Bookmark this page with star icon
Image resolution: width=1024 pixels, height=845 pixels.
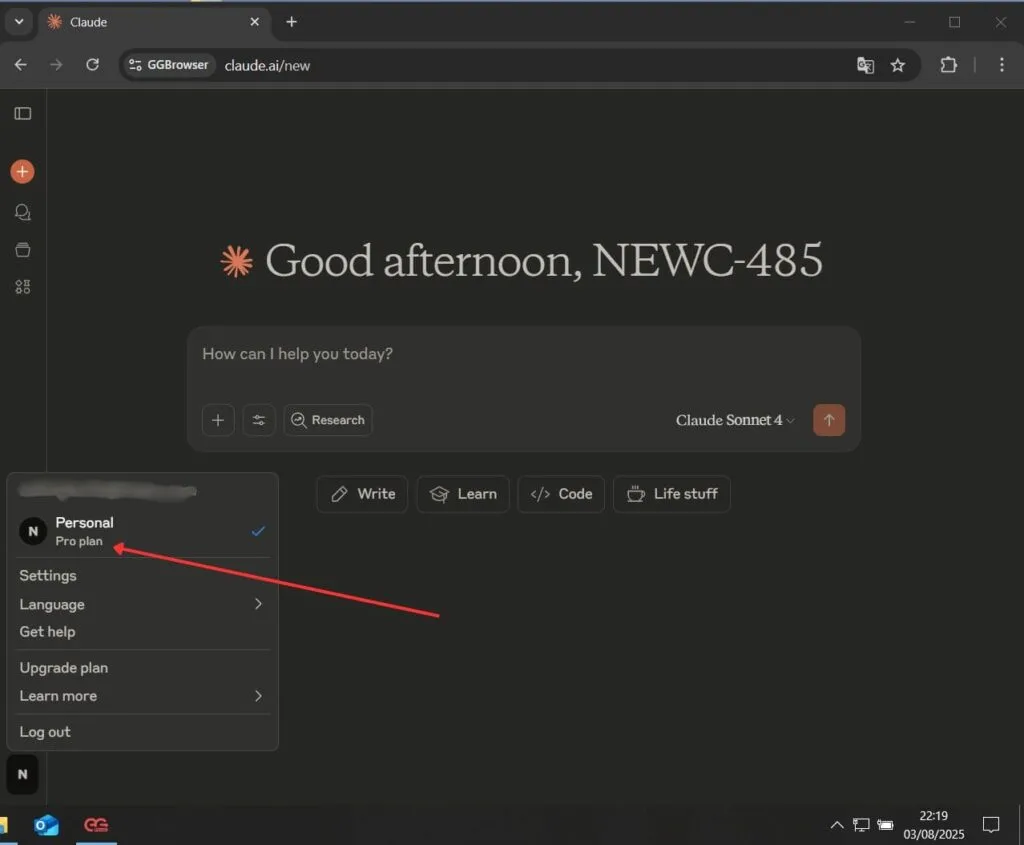(x=898, y=65)
